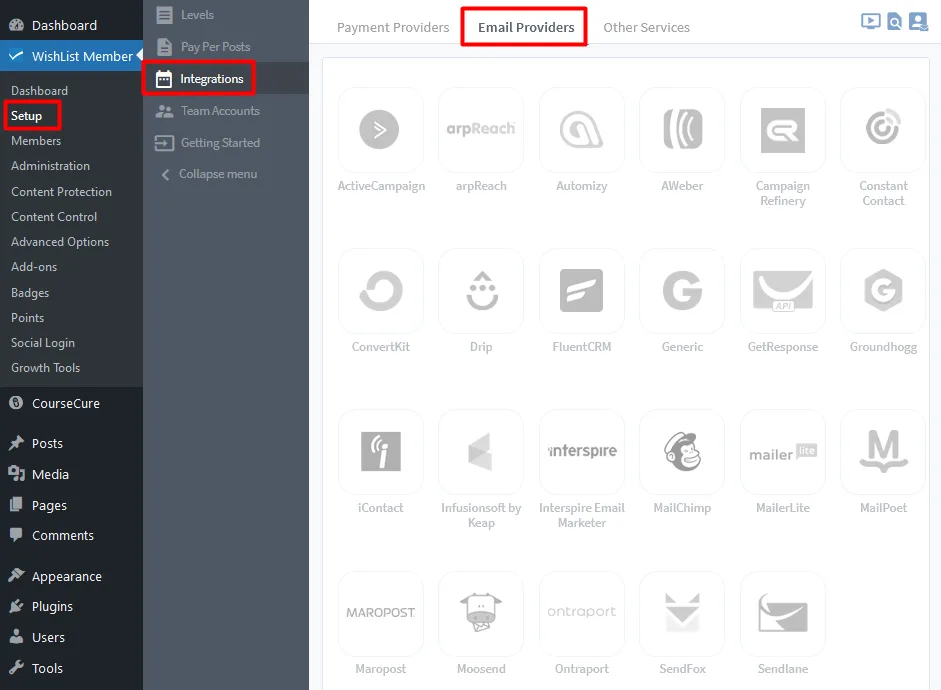Open the ConvertKit integration
The height and width of the screenshot is (690, 941).
click(x=380, y=291)
